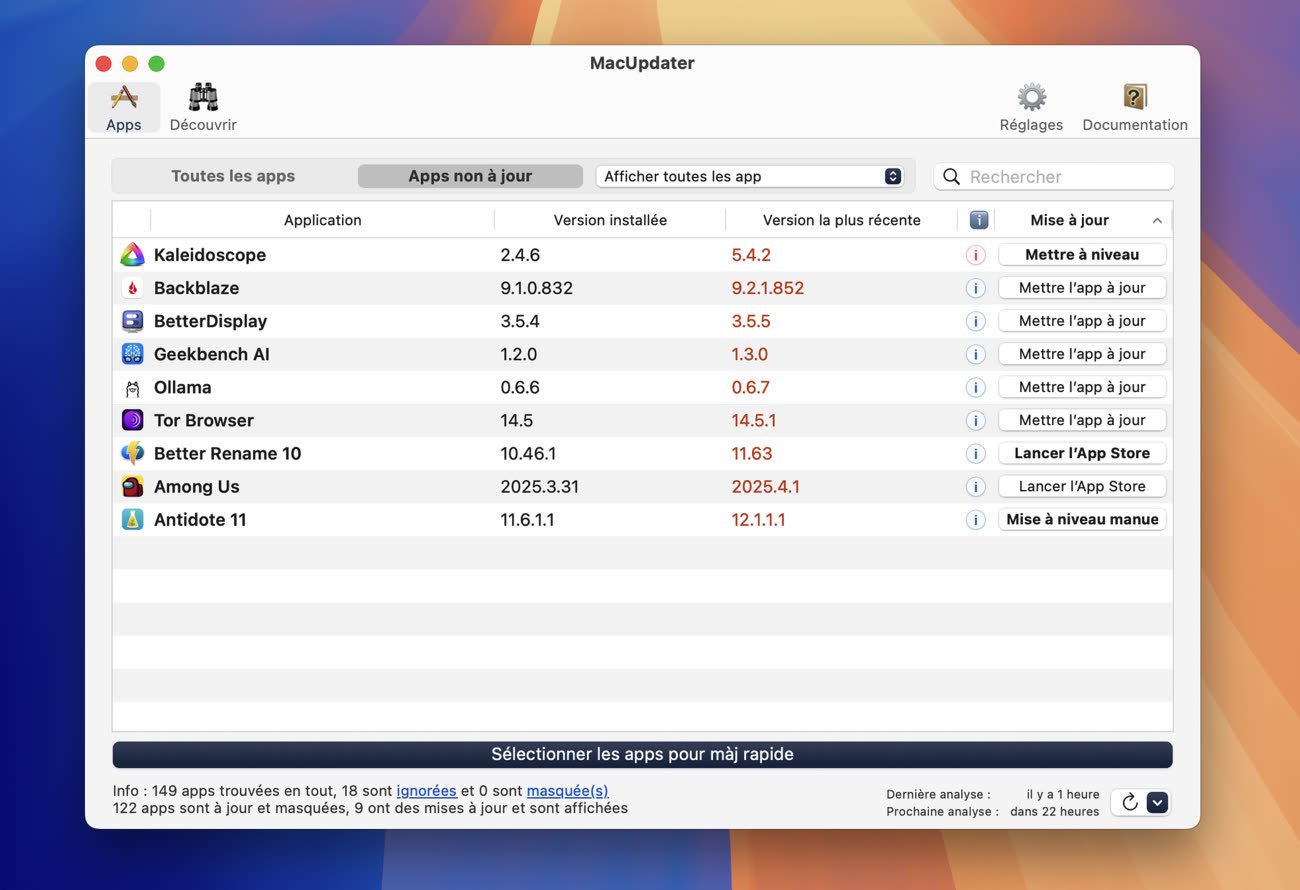Show info for Ollama update

click(x=976, y=387)
